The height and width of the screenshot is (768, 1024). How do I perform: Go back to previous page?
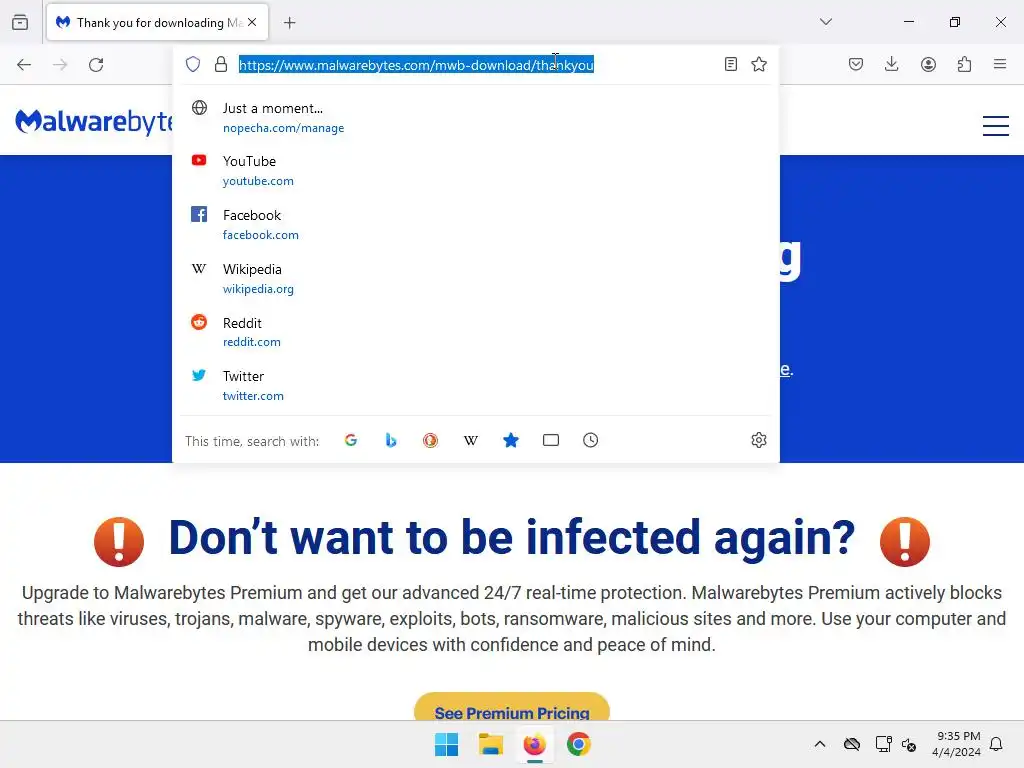[x=24, y=65]
